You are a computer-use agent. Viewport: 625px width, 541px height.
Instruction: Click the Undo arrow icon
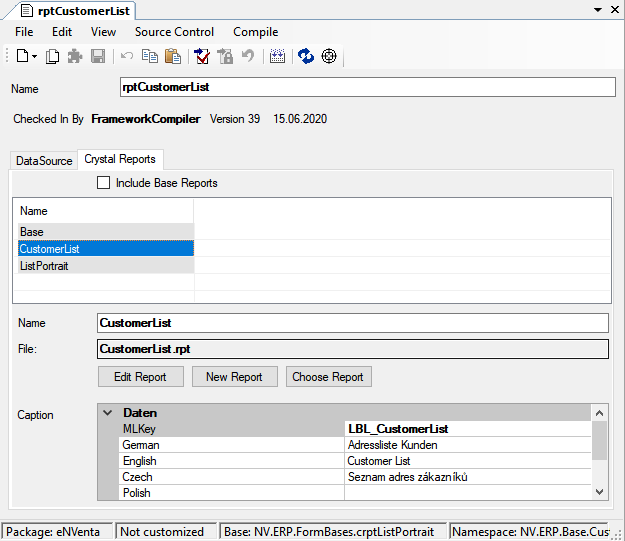127,56
